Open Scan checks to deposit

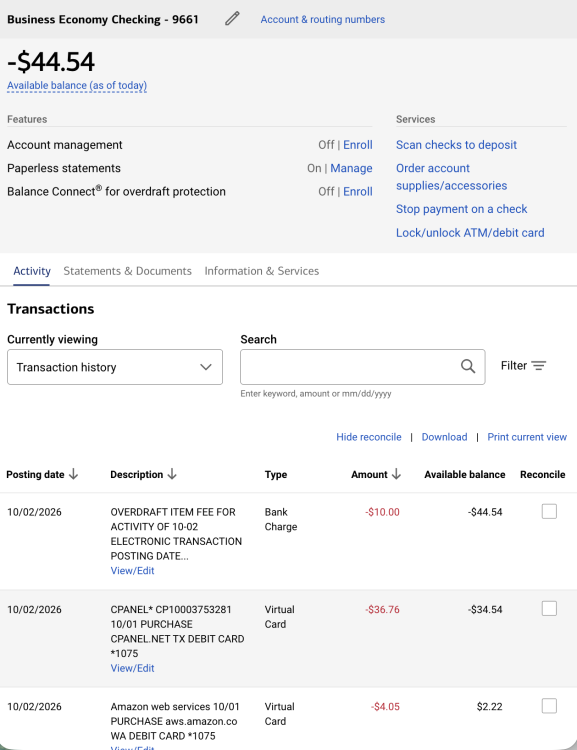pyautogui.click(x=456, y=145)
